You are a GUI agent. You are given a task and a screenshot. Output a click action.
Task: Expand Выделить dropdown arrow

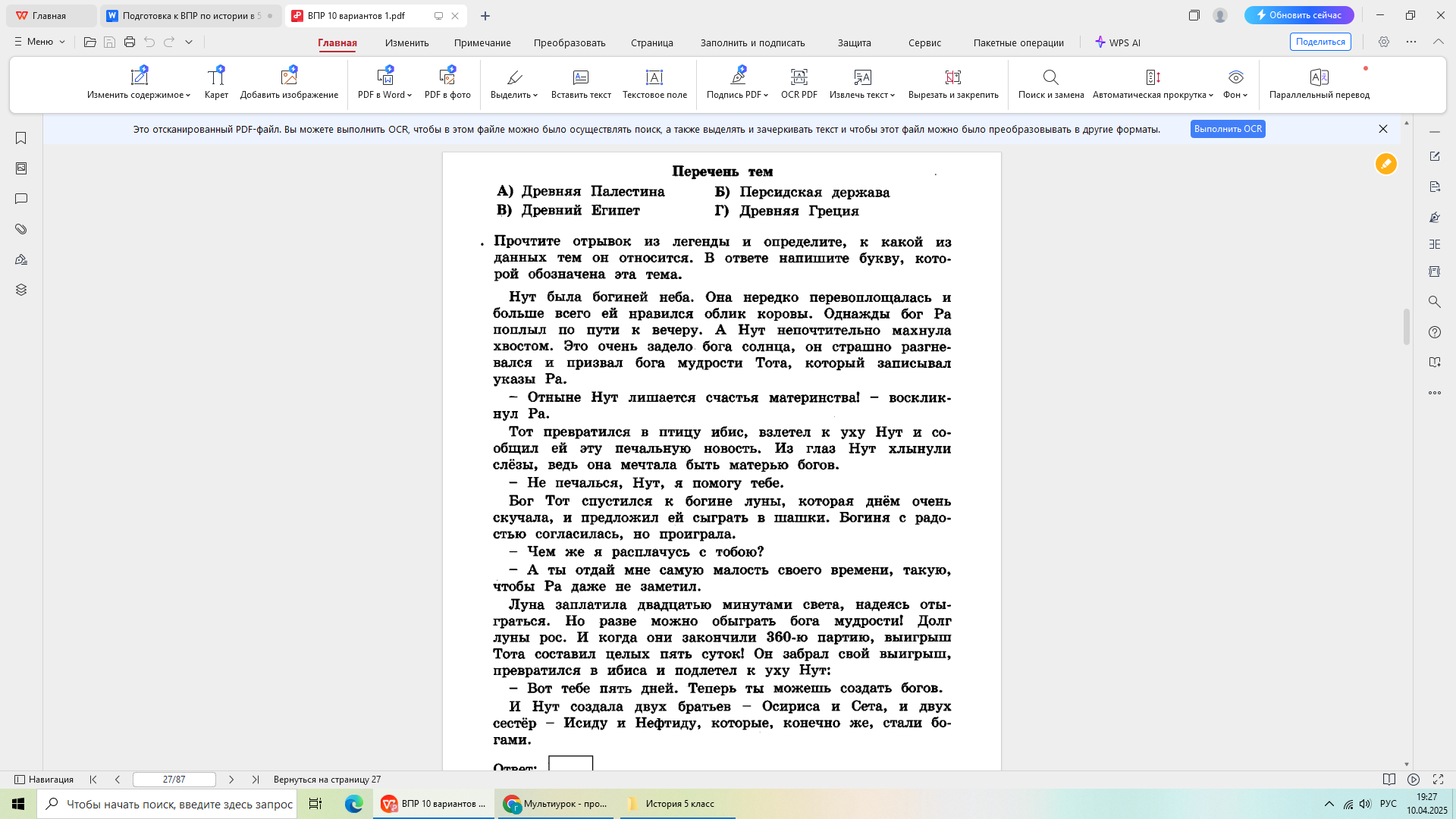535,96
